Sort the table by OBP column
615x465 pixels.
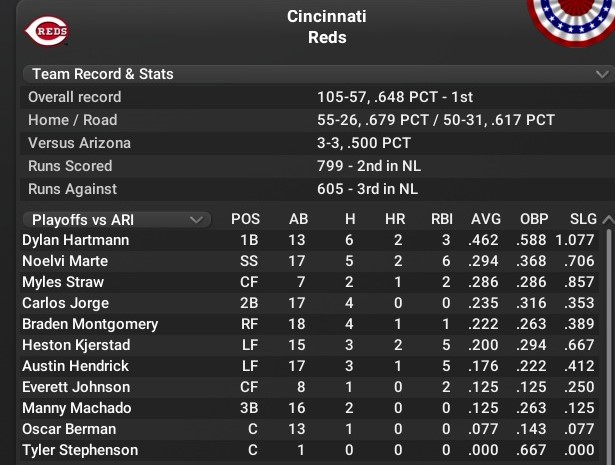pyautogui.click(x=534, y=219)
